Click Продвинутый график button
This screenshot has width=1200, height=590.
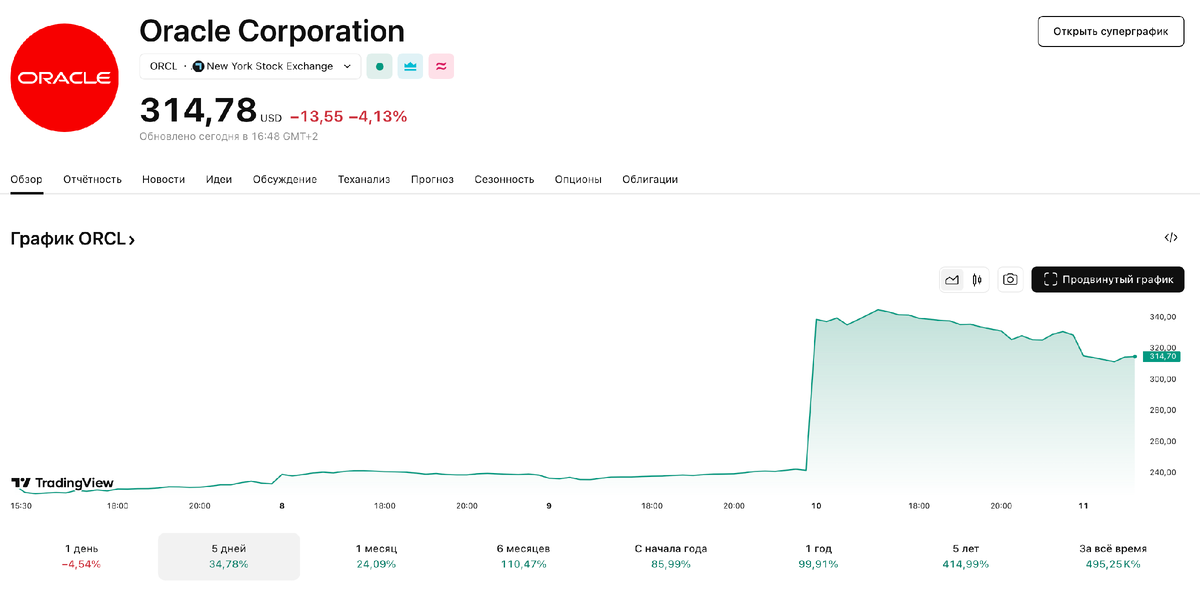1108,280
